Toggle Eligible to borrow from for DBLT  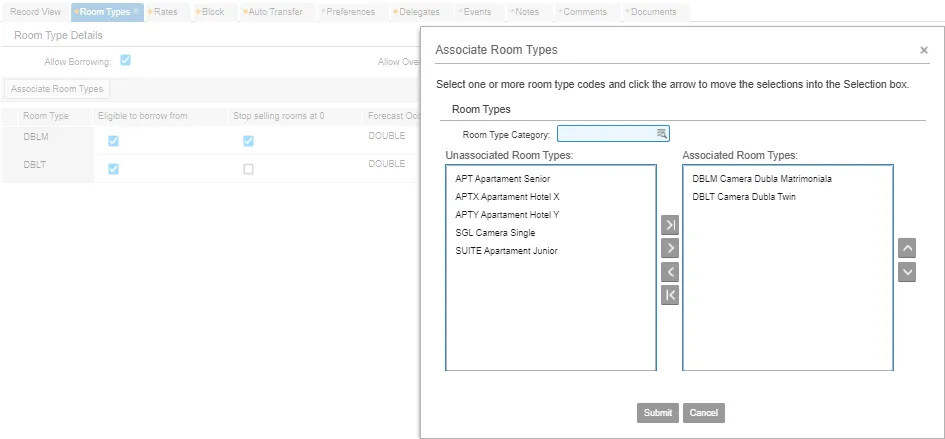click(113, 169)
